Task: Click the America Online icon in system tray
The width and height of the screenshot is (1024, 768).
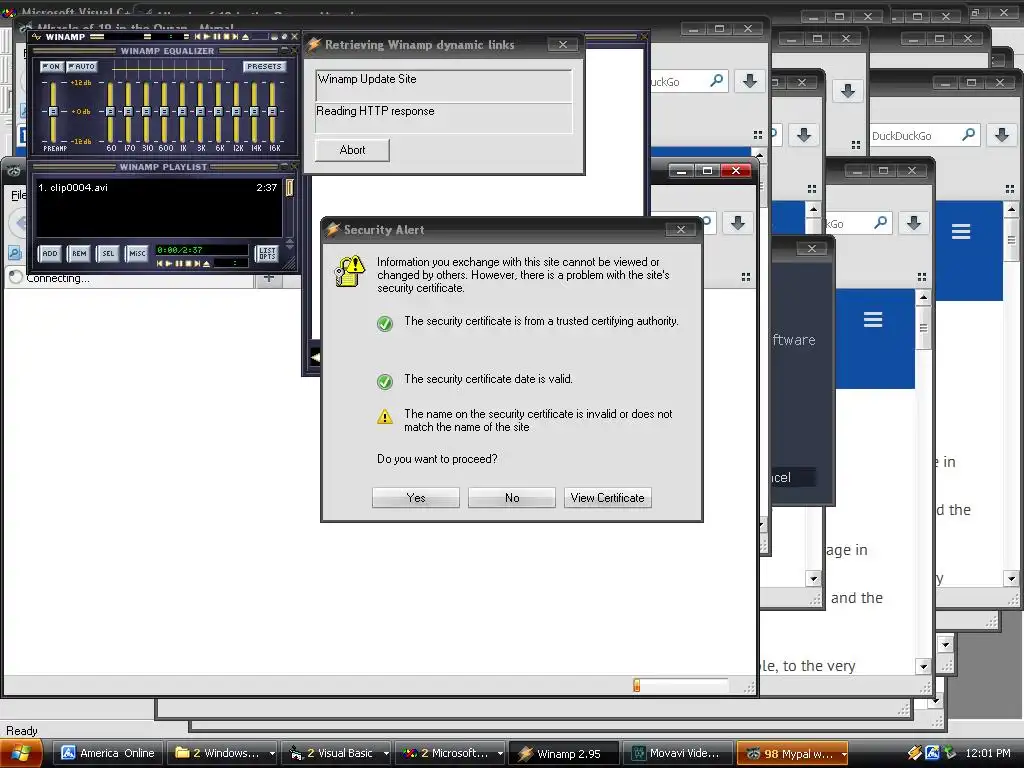Action: click(x=932, y=753)
